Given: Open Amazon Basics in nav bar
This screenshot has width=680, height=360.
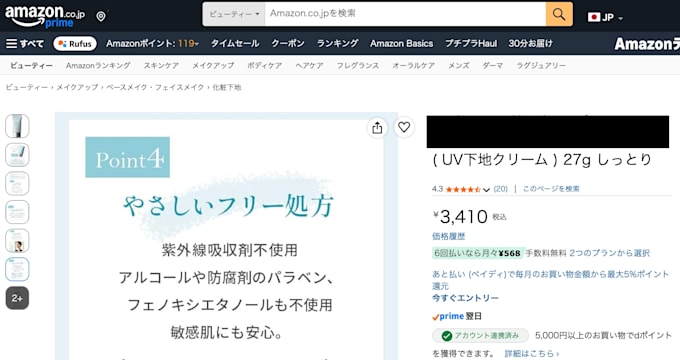Looking at the screenshot, I should tap(402, 43).
